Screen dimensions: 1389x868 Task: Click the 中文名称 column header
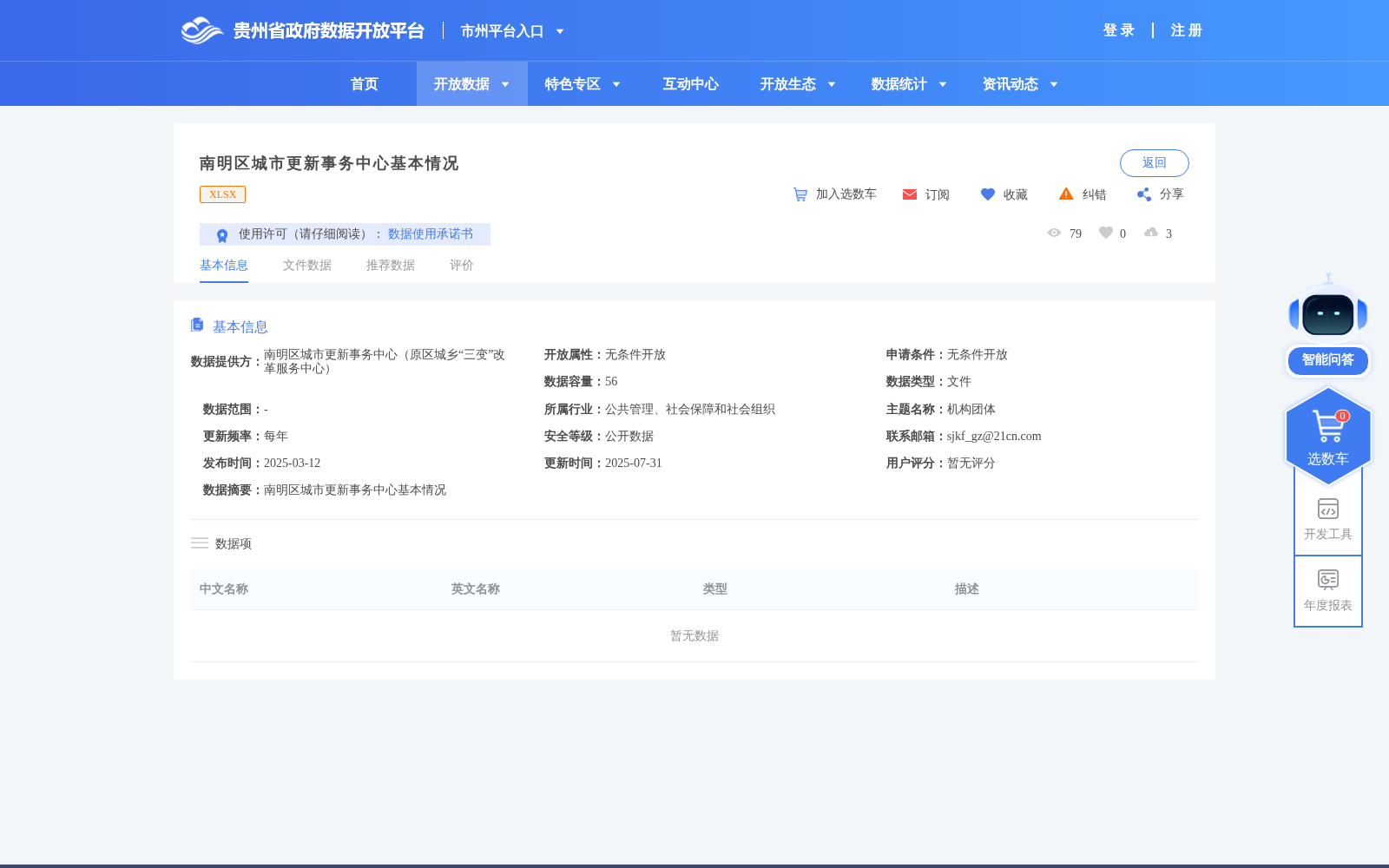pyautogui.click(x=224, y=589)
